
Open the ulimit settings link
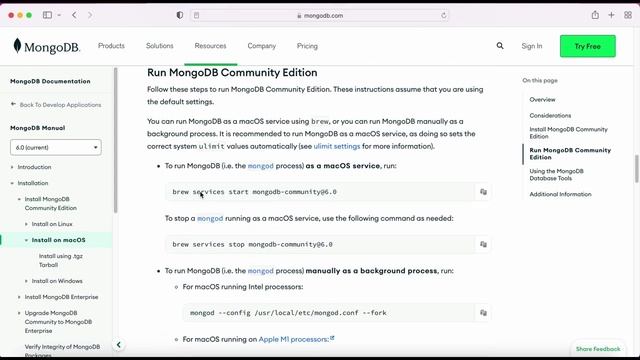click(x=337, y=146)
